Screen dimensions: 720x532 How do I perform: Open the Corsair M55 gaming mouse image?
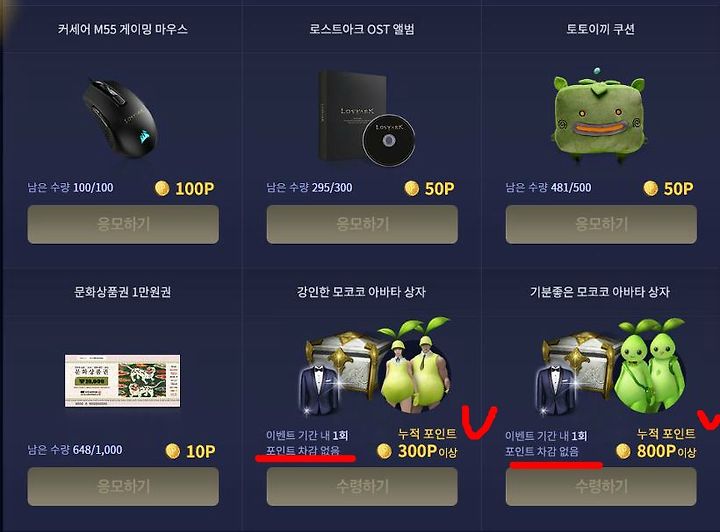(120, 119)
